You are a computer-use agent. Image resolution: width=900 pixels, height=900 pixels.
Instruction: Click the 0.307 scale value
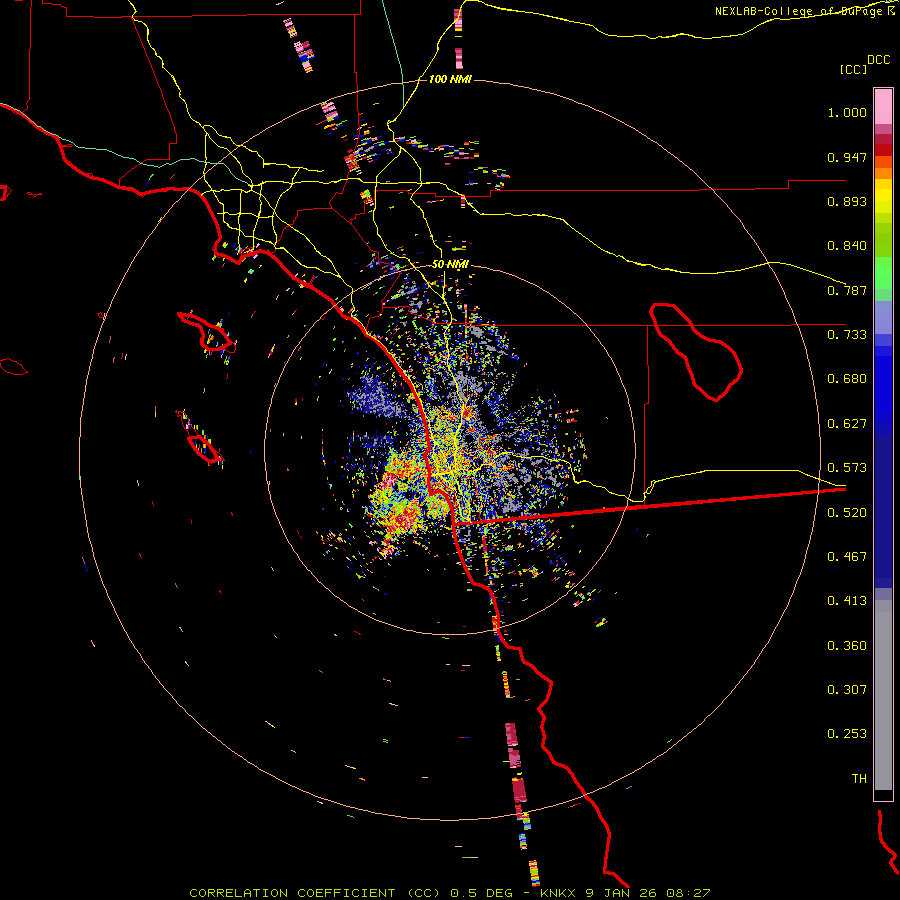tap(847, 690)
